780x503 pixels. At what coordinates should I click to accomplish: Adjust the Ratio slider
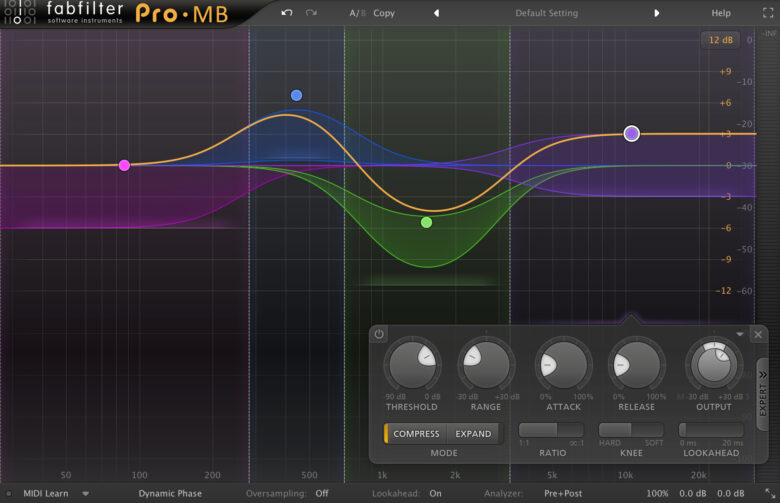(551, 430)
